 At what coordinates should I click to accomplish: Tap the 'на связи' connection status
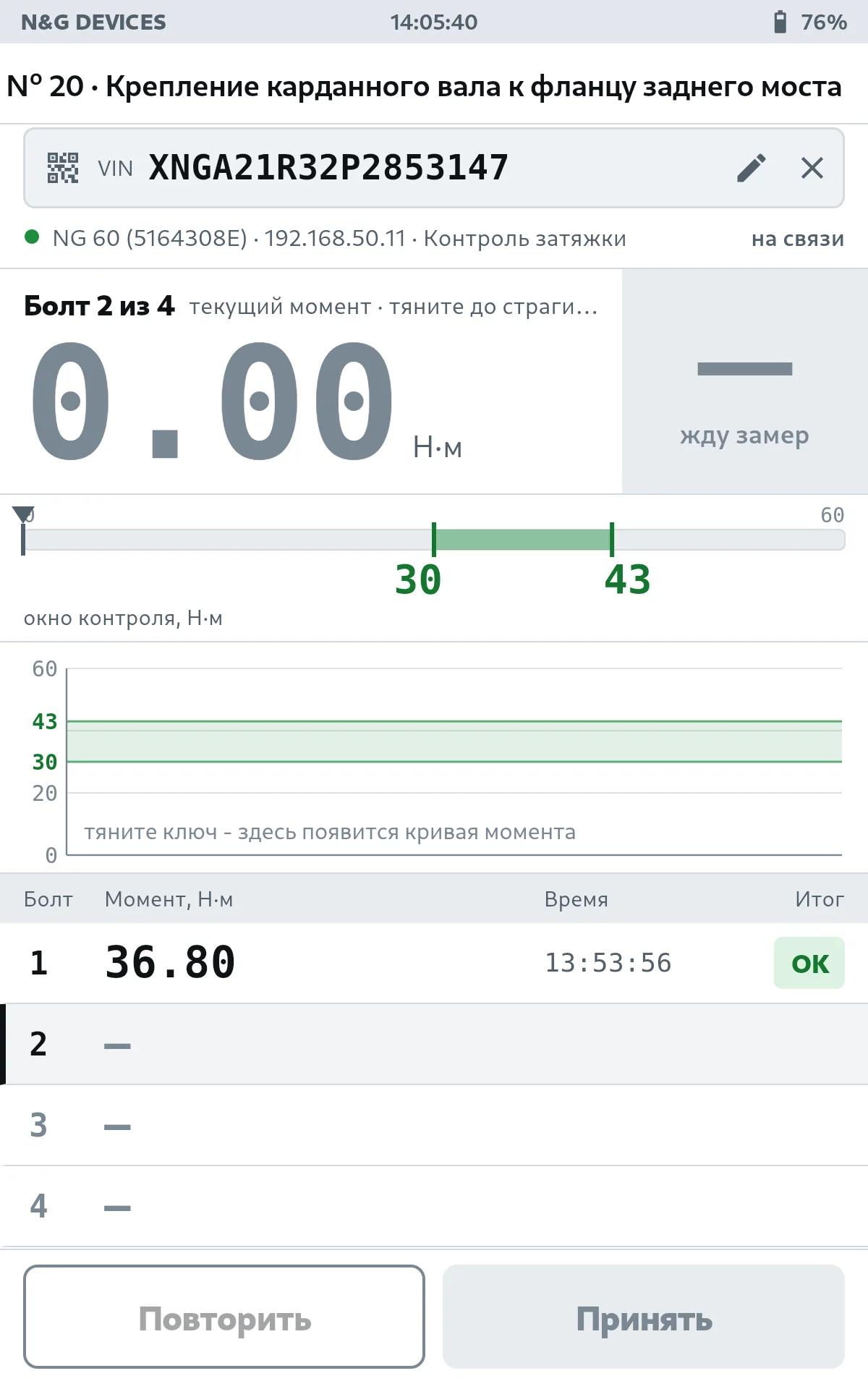click(798, 239)
